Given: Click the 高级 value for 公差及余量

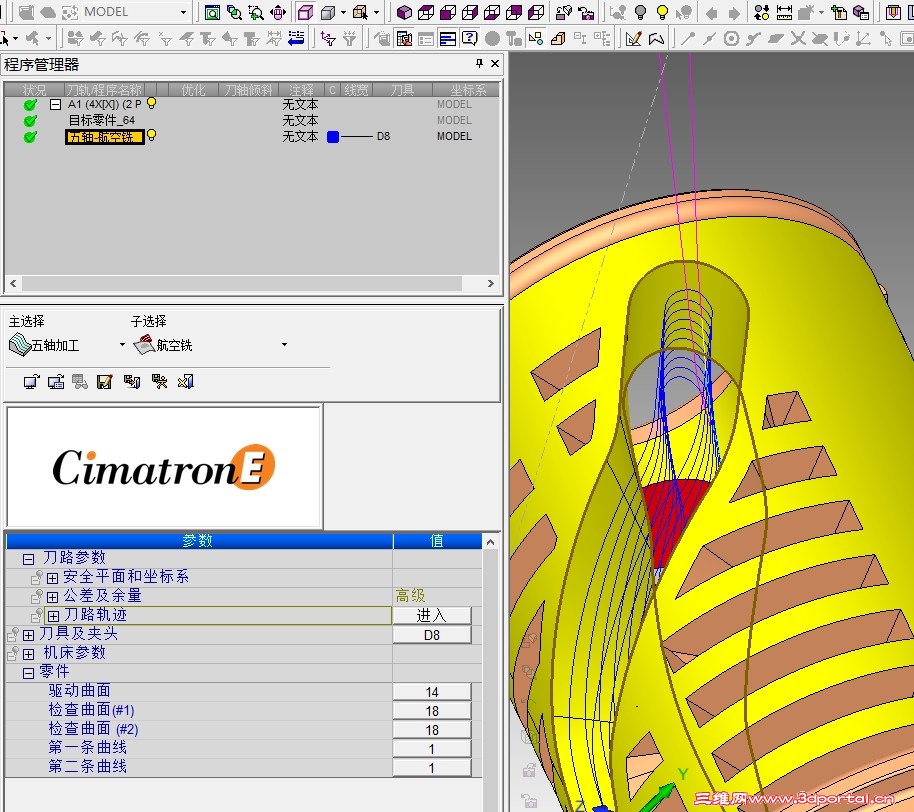Looking at the screenshot, I should (410, 596).
